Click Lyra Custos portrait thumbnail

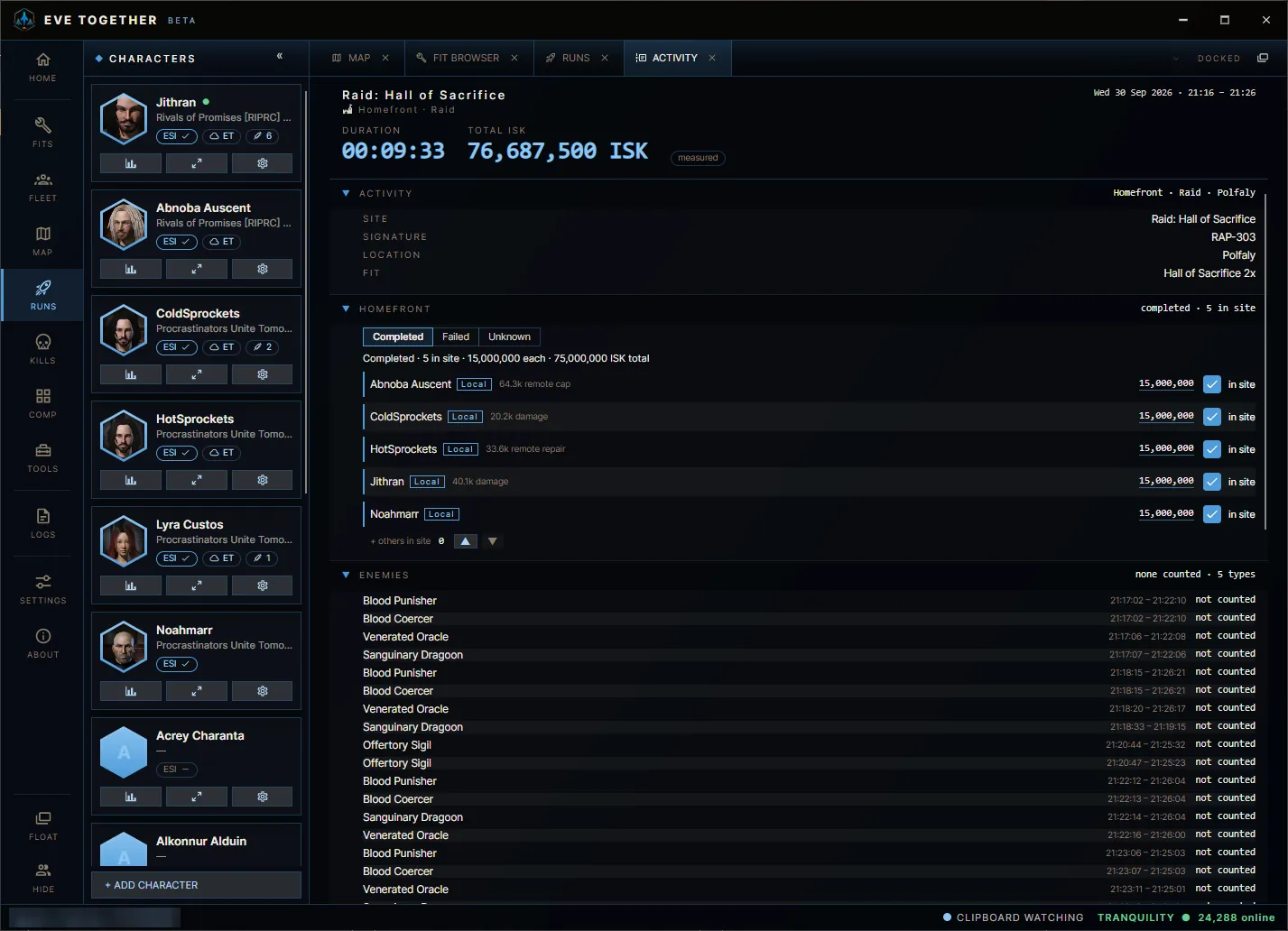[x=124, y=541]
